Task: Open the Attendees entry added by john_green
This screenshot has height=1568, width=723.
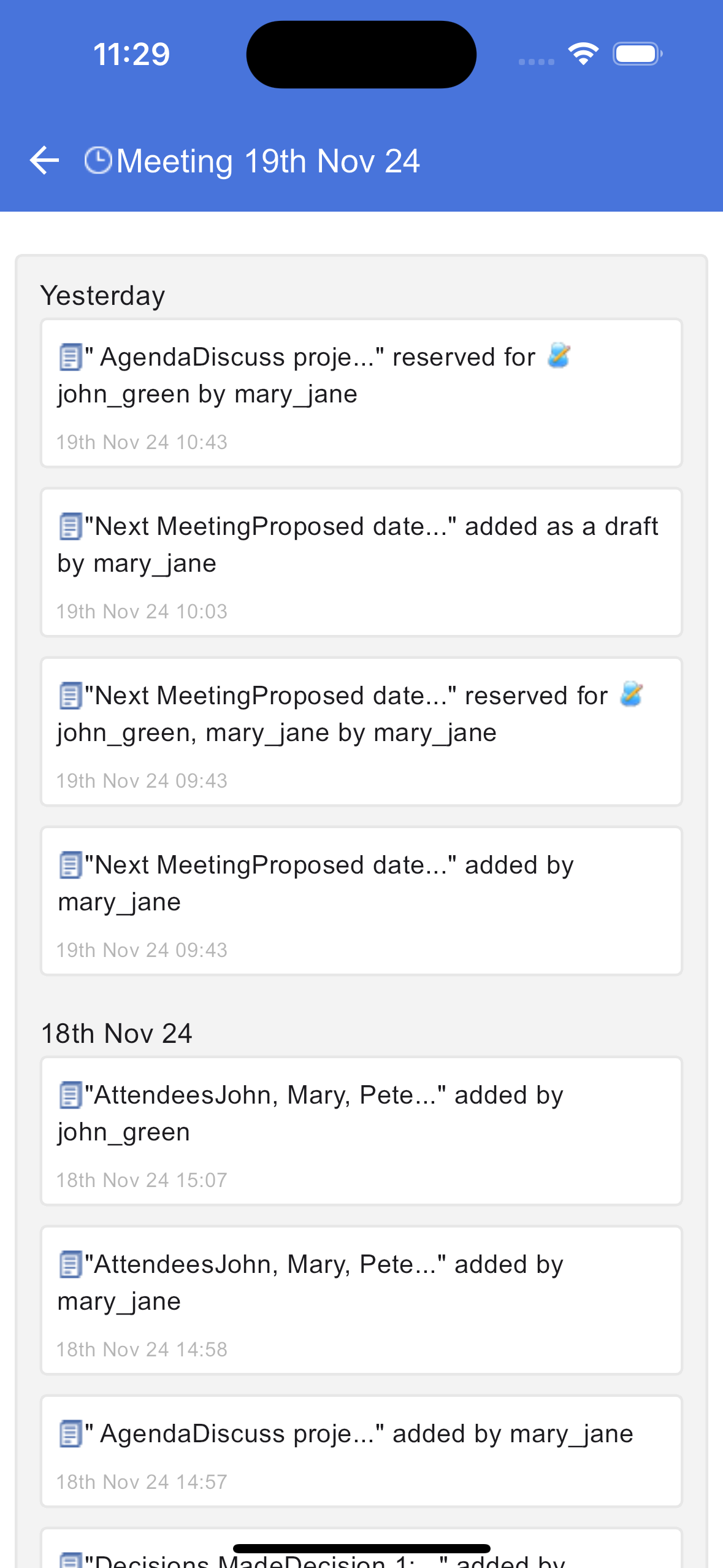Action: pos(361,1131)
